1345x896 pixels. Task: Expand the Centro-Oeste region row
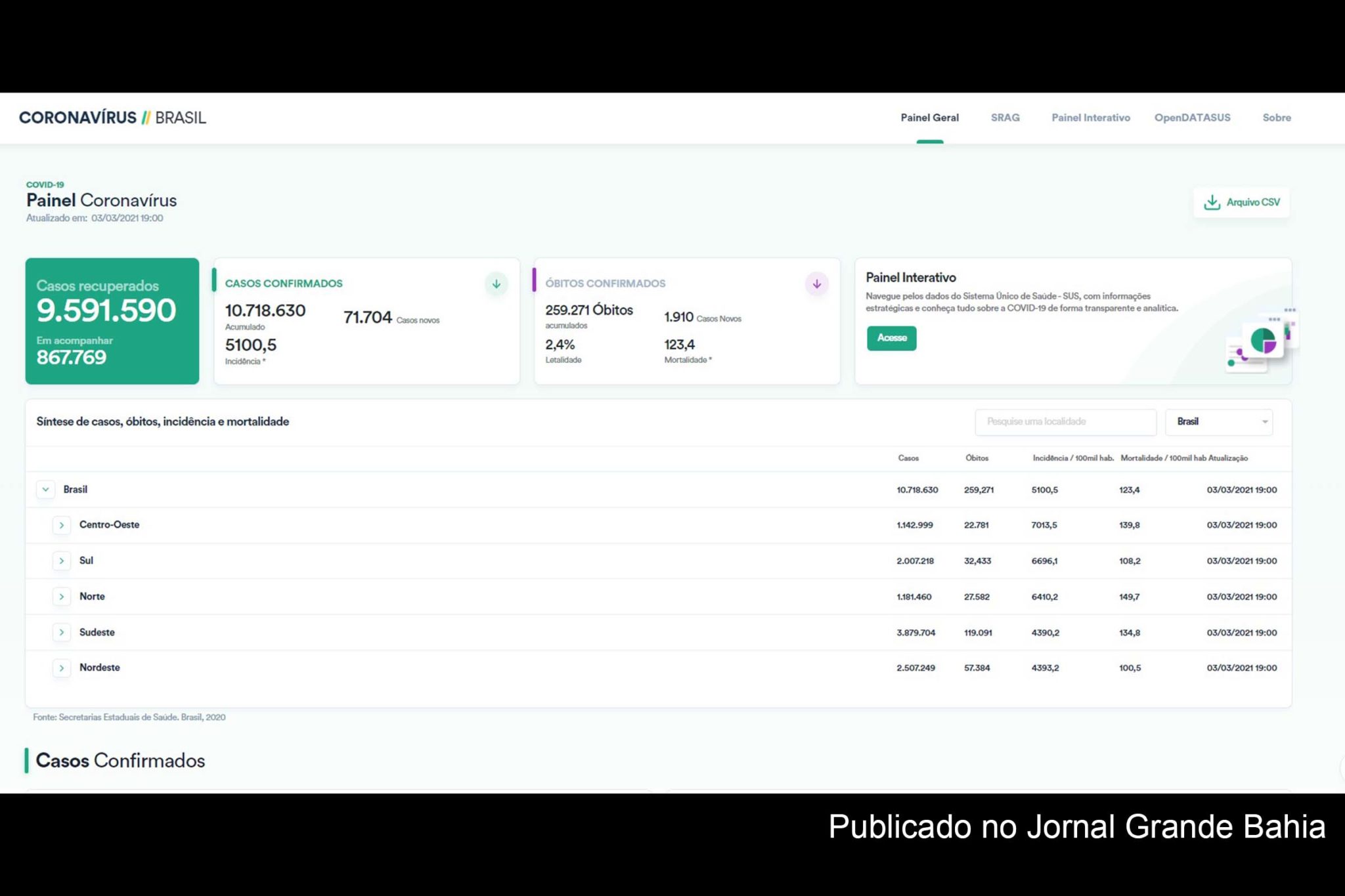pyautogui.click(x=62, y=525)
